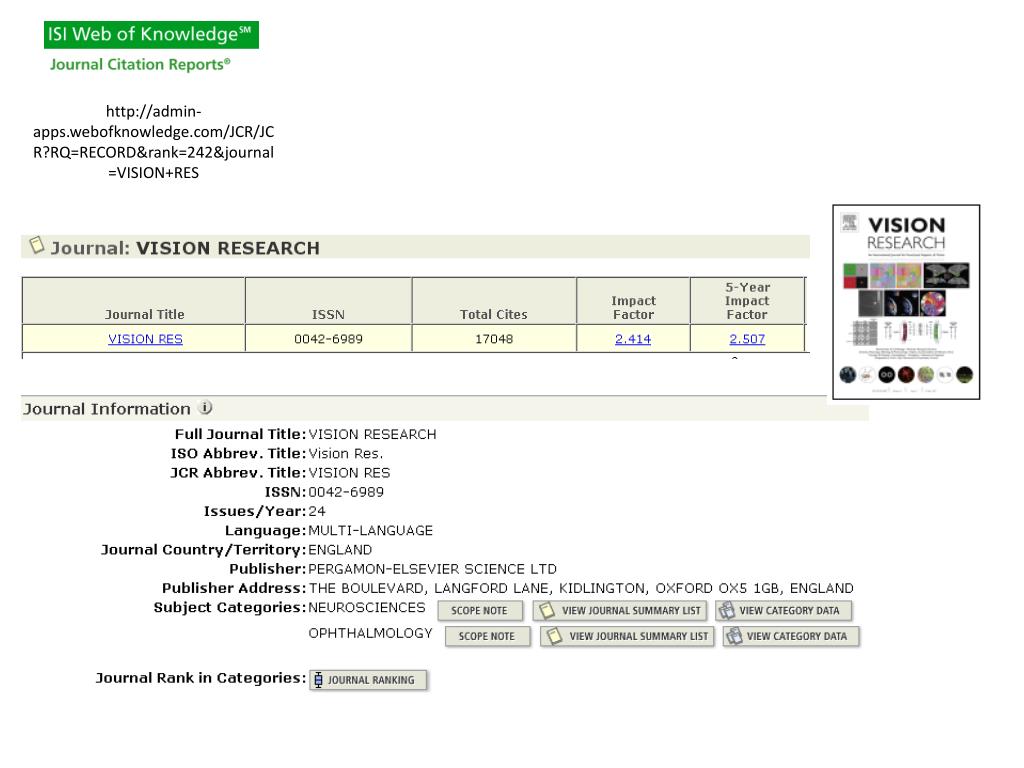
Task: Open the VISION RES journal title link
Action: (x=145, y=339)
